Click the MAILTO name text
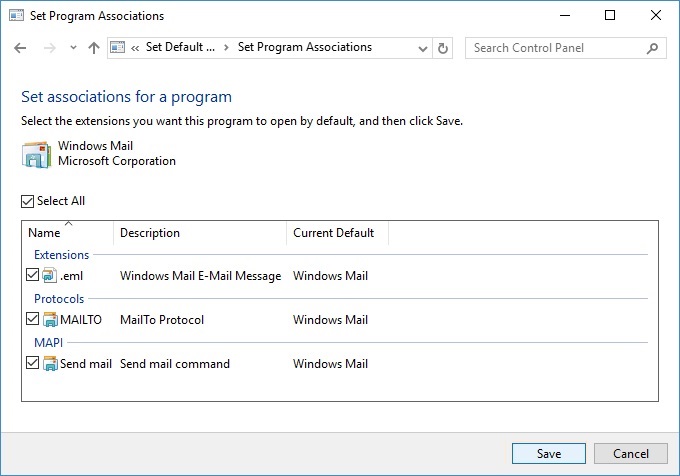The image size is (680, 476). tap(81, 320)
